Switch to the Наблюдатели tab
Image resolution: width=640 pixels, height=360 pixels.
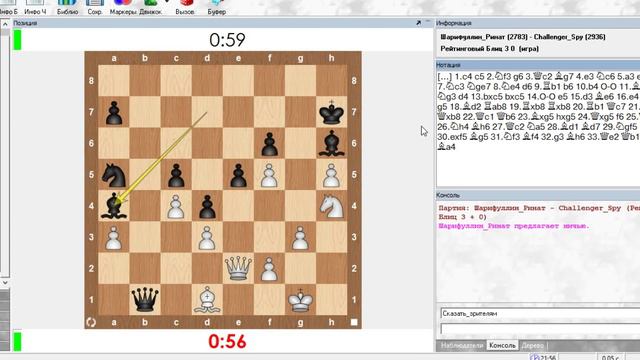(x=461, y=345)
